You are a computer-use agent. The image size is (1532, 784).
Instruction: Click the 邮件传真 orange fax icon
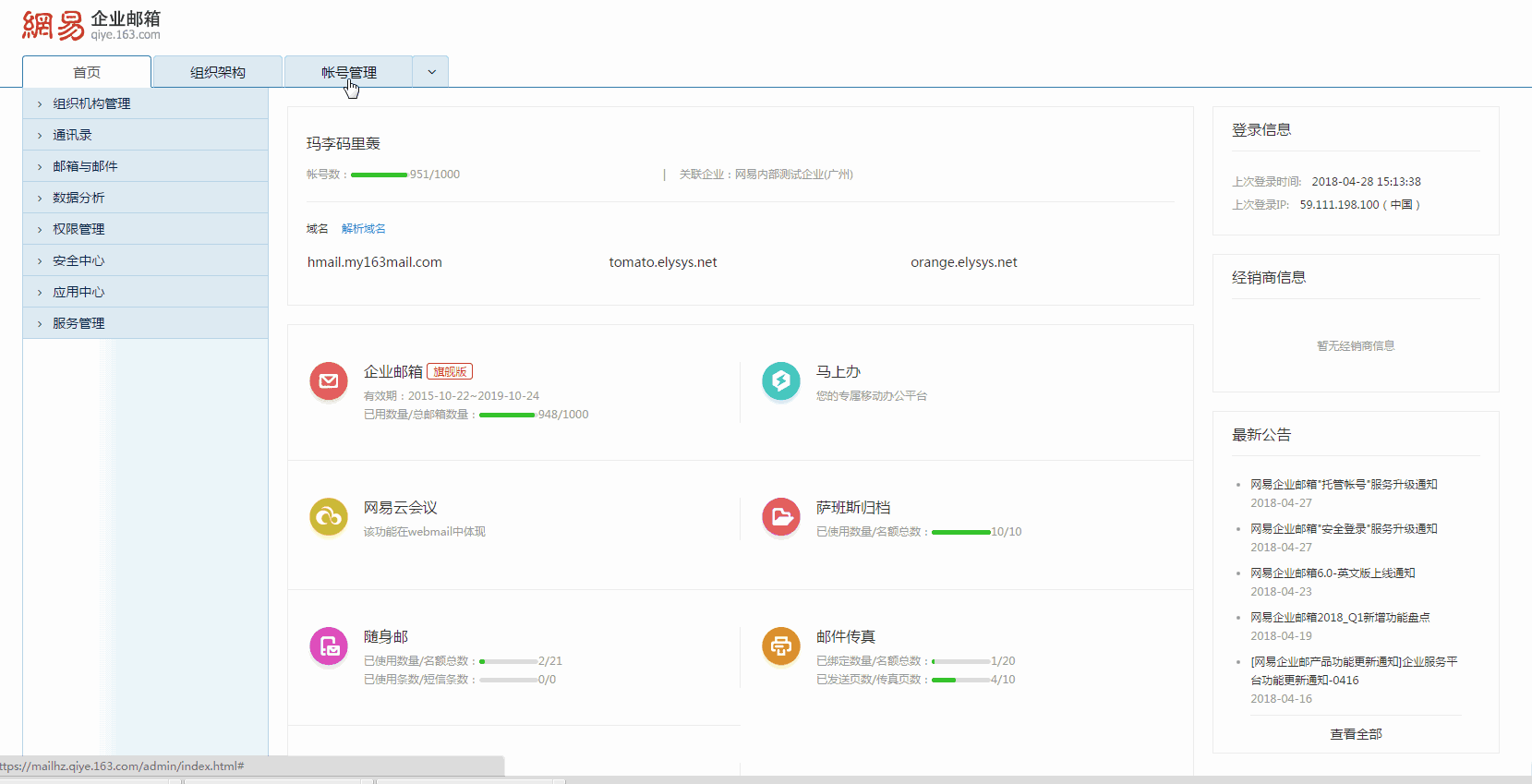(781, 646)
